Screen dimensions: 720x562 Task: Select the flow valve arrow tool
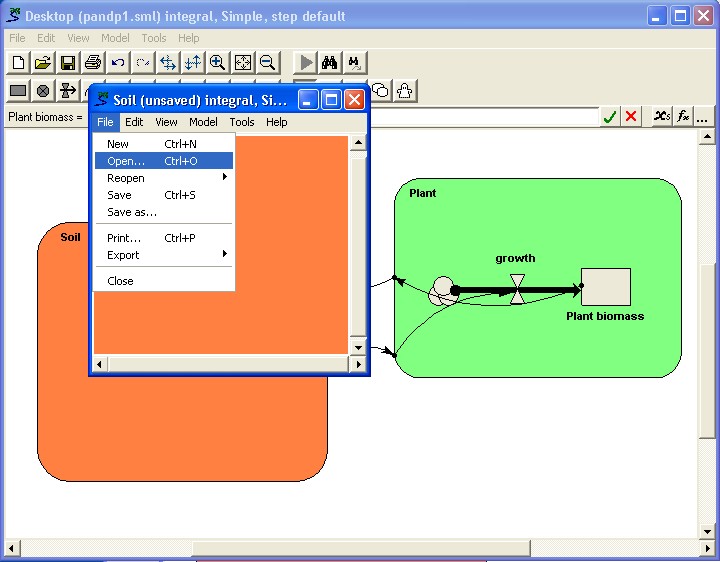pyautogui.click(x=68, y=90)
